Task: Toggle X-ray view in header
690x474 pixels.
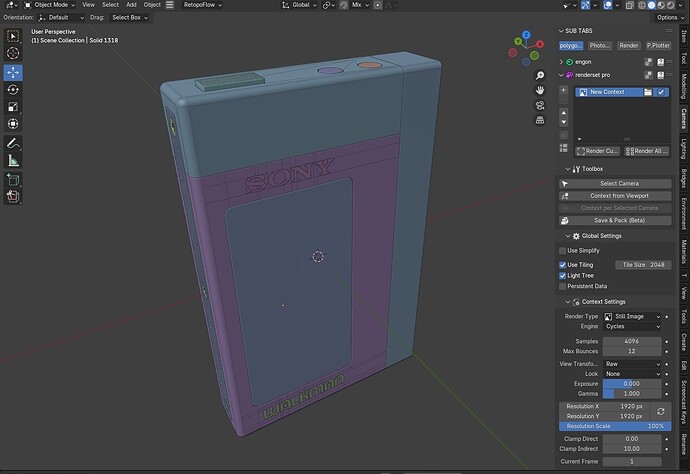Action: [x=630, y=5]
